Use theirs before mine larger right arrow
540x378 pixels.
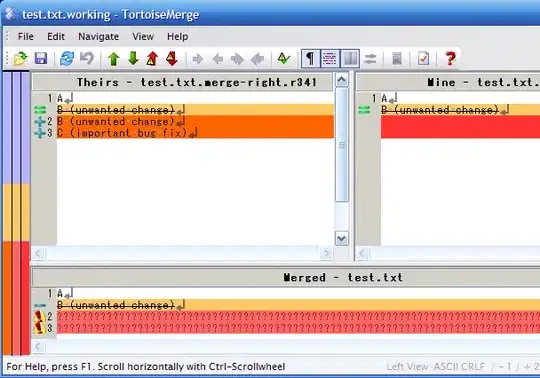(x=237, y=59)
